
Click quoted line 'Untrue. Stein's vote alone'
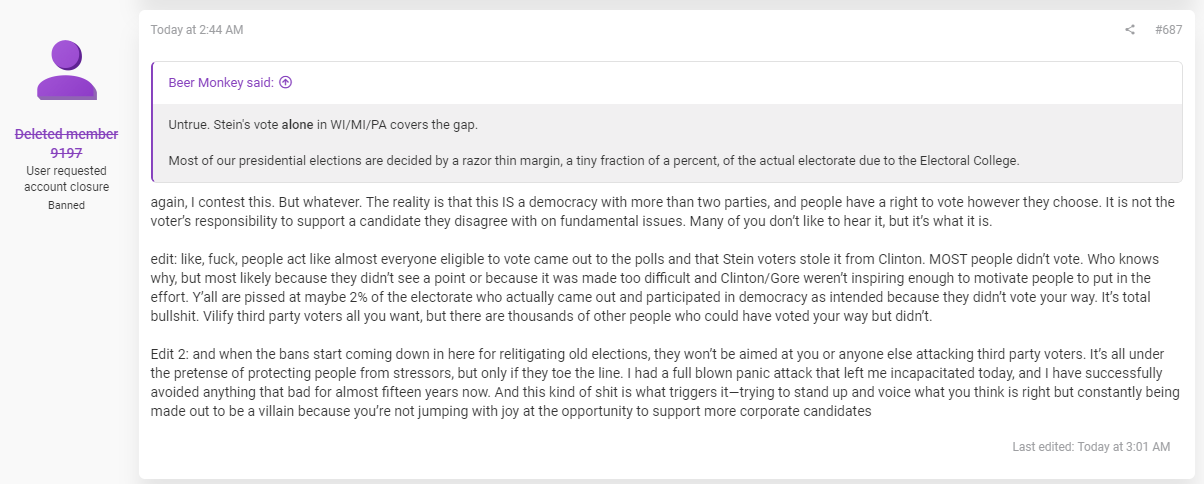[x=241, y=125]
